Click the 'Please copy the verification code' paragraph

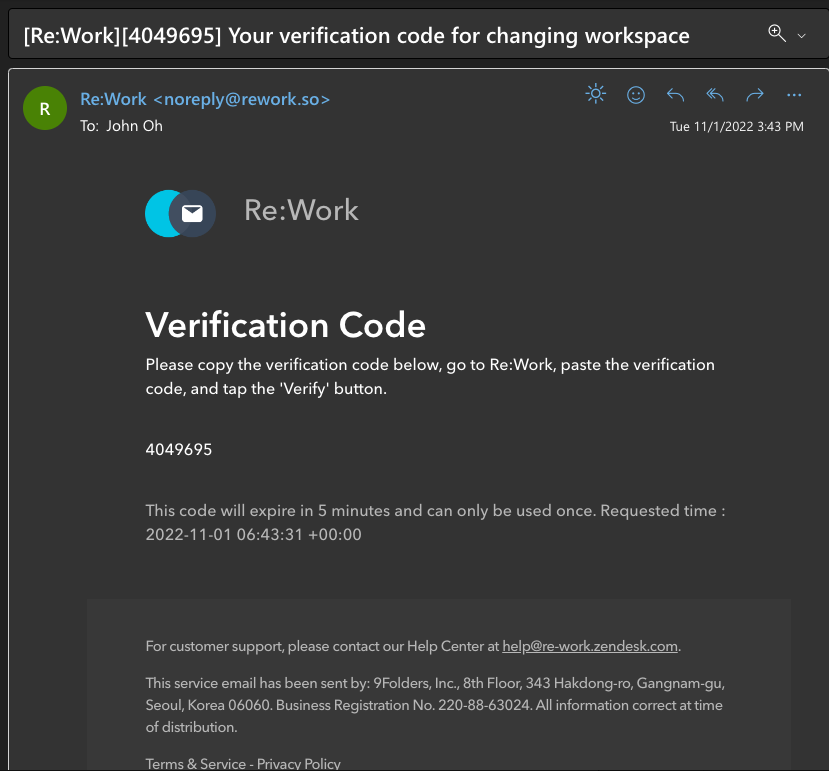(430, 377)
